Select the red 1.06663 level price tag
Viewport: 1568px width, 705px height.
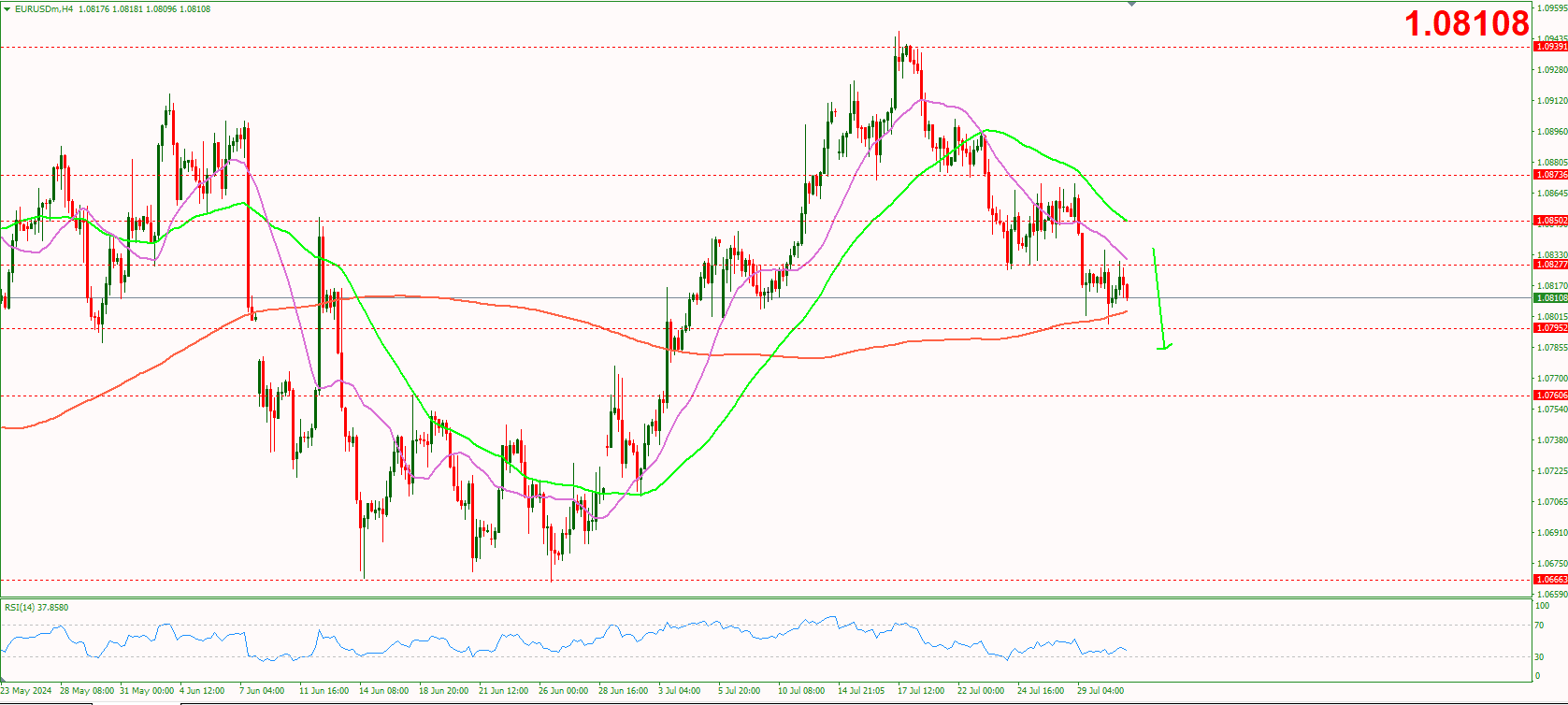(x=1551, y=580)
